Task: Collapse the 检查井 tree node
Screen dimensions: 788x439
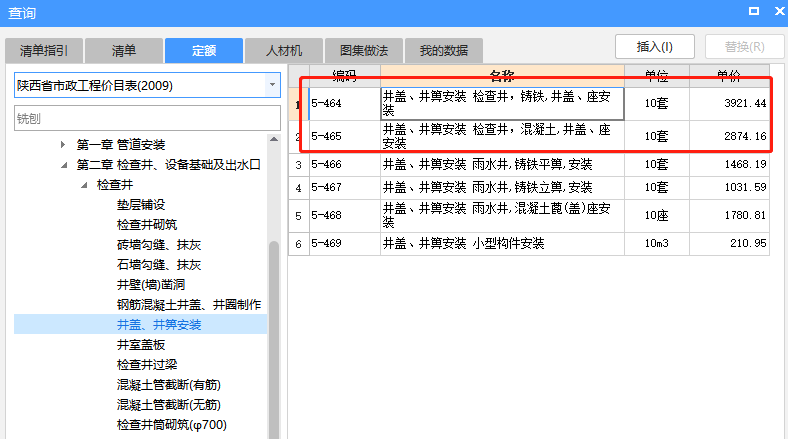Action: [x=84, y=185]
